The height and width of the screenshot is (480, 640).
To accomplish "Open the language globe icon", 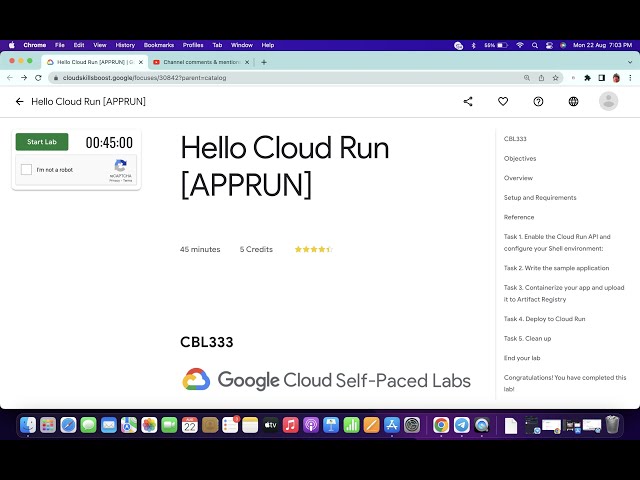I will click(573, 102).
